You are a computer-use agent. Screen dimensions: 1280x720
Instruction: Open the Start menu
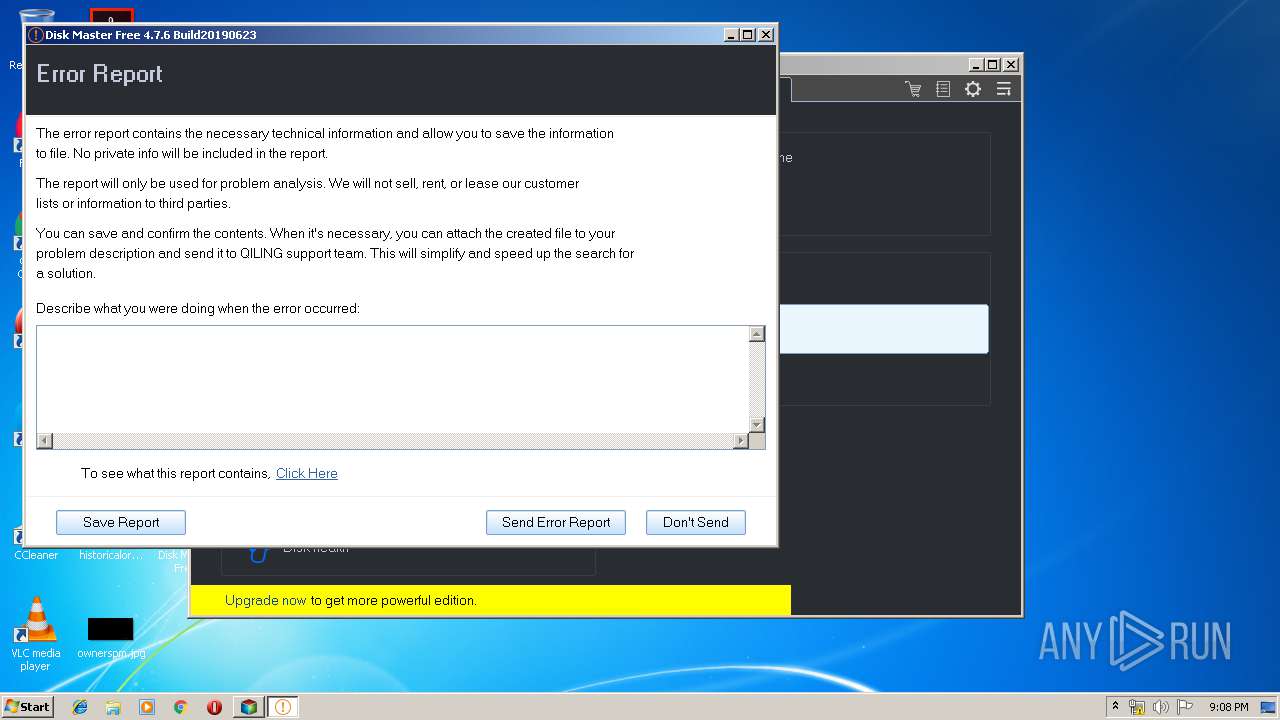pyautogui.click(x=27, y=707)
